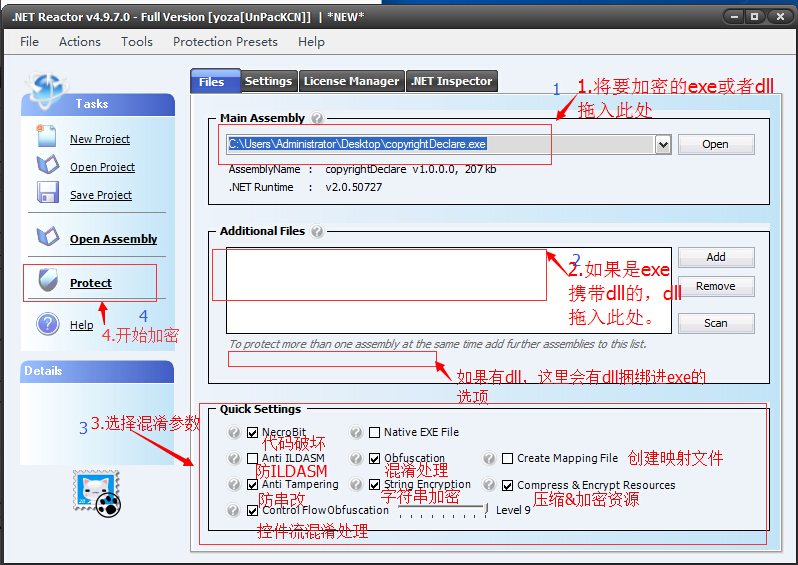Click help icon beside Main Assembly title
This screenshot has height=565, width=798.
coord(317,118)
